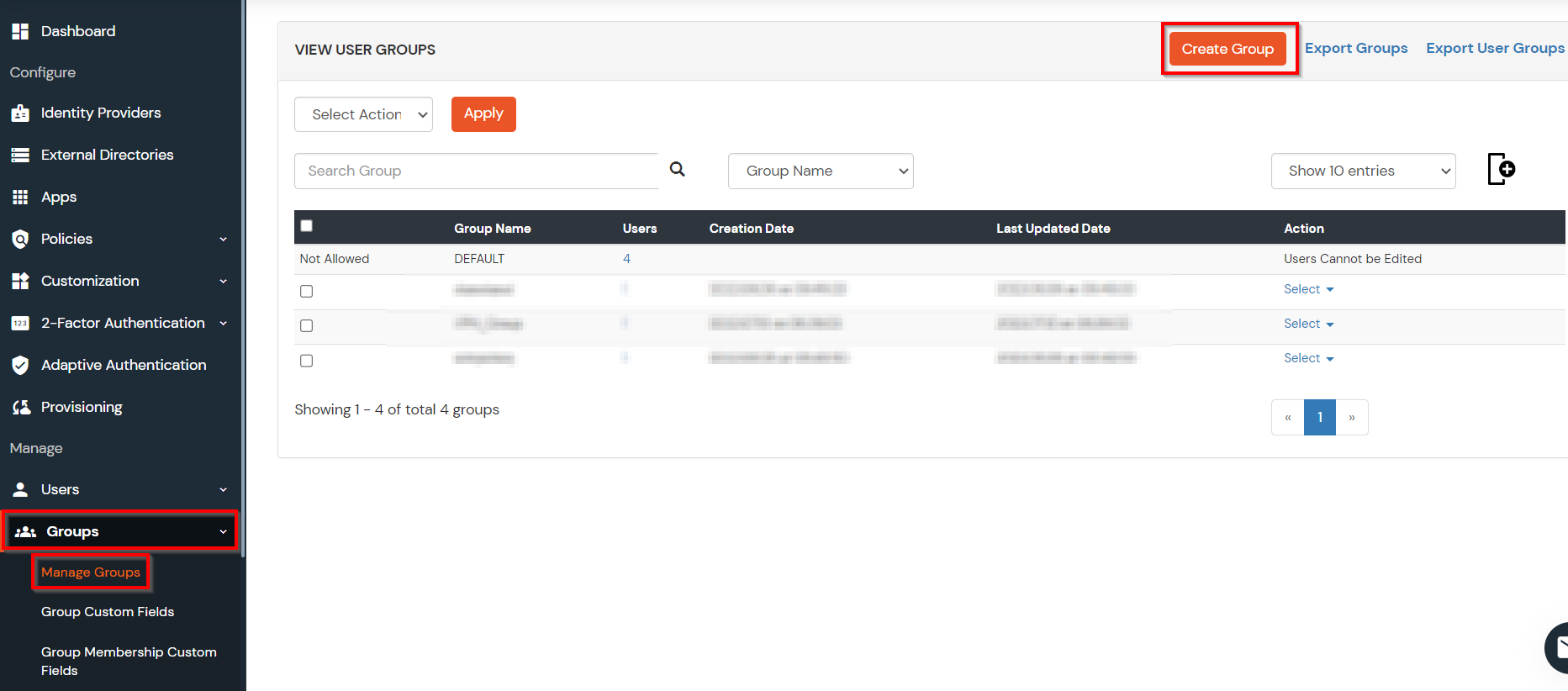Click the 'Not Allowed' cell
Screen dimensions: 1568x691
(335, 259)
